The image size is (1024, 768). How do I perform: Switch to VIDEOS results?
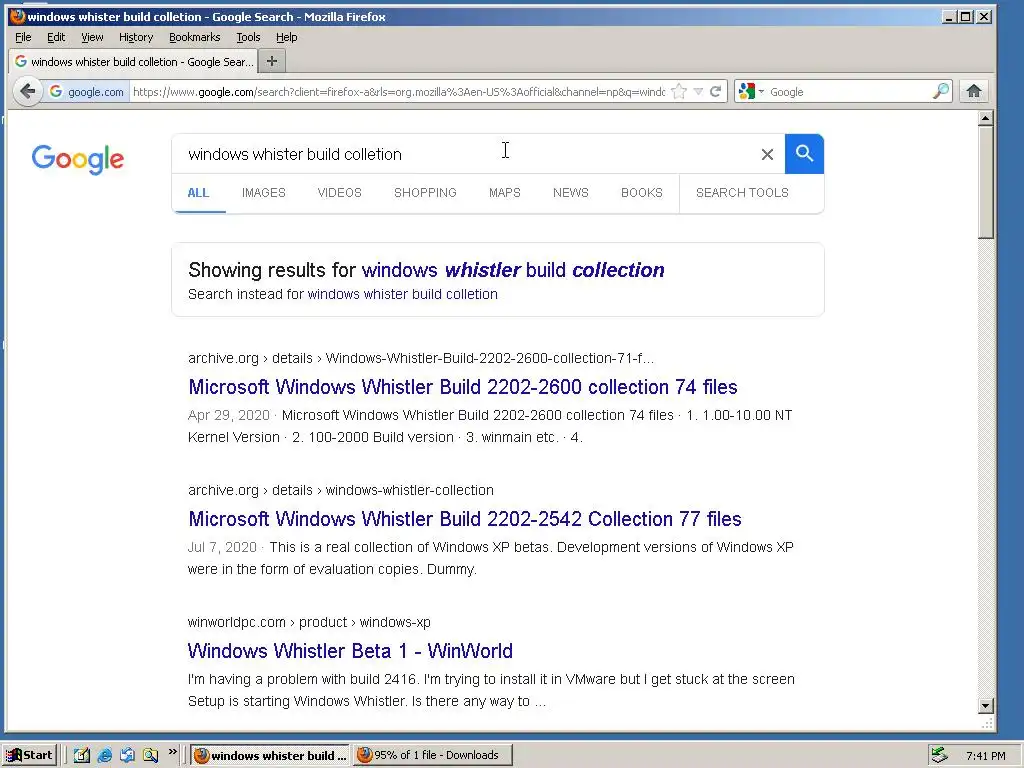pyautogui.click(x=340, y=193)
